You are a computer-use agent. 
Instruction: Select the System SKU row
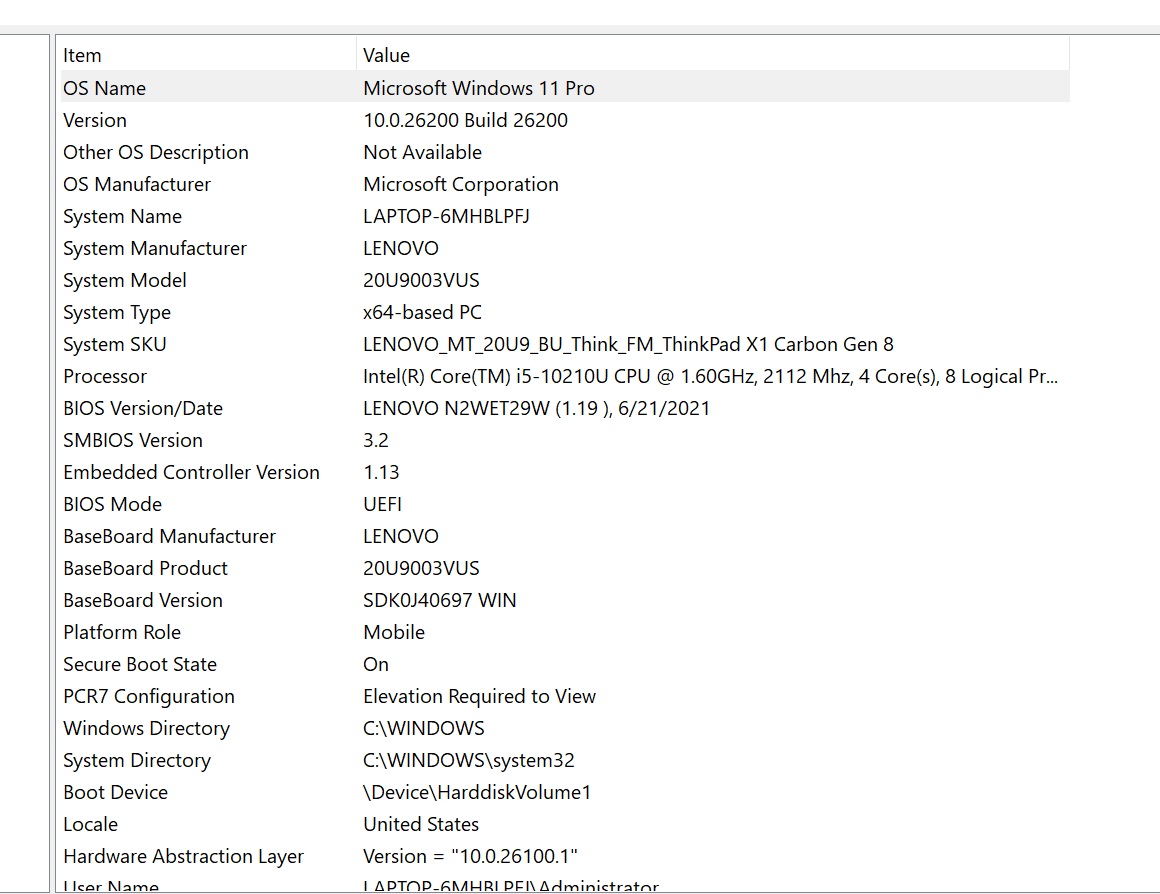pos(564,344)
